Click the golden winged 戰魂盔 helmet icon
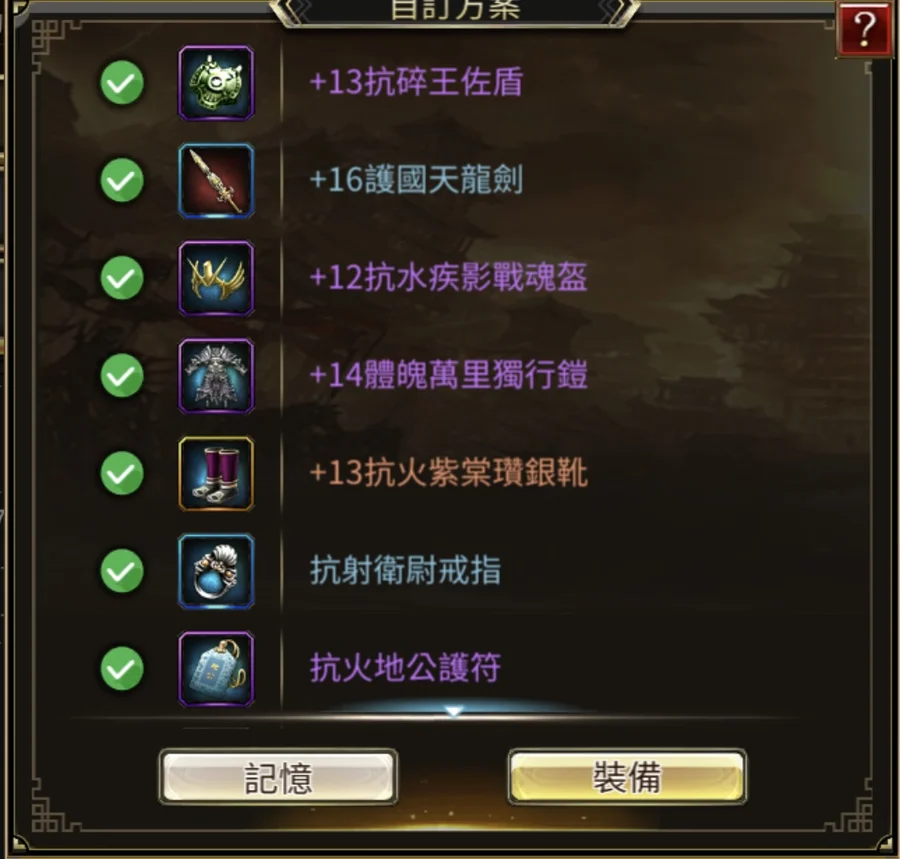The height and width of the screenshot is (859, 900). 216,278
